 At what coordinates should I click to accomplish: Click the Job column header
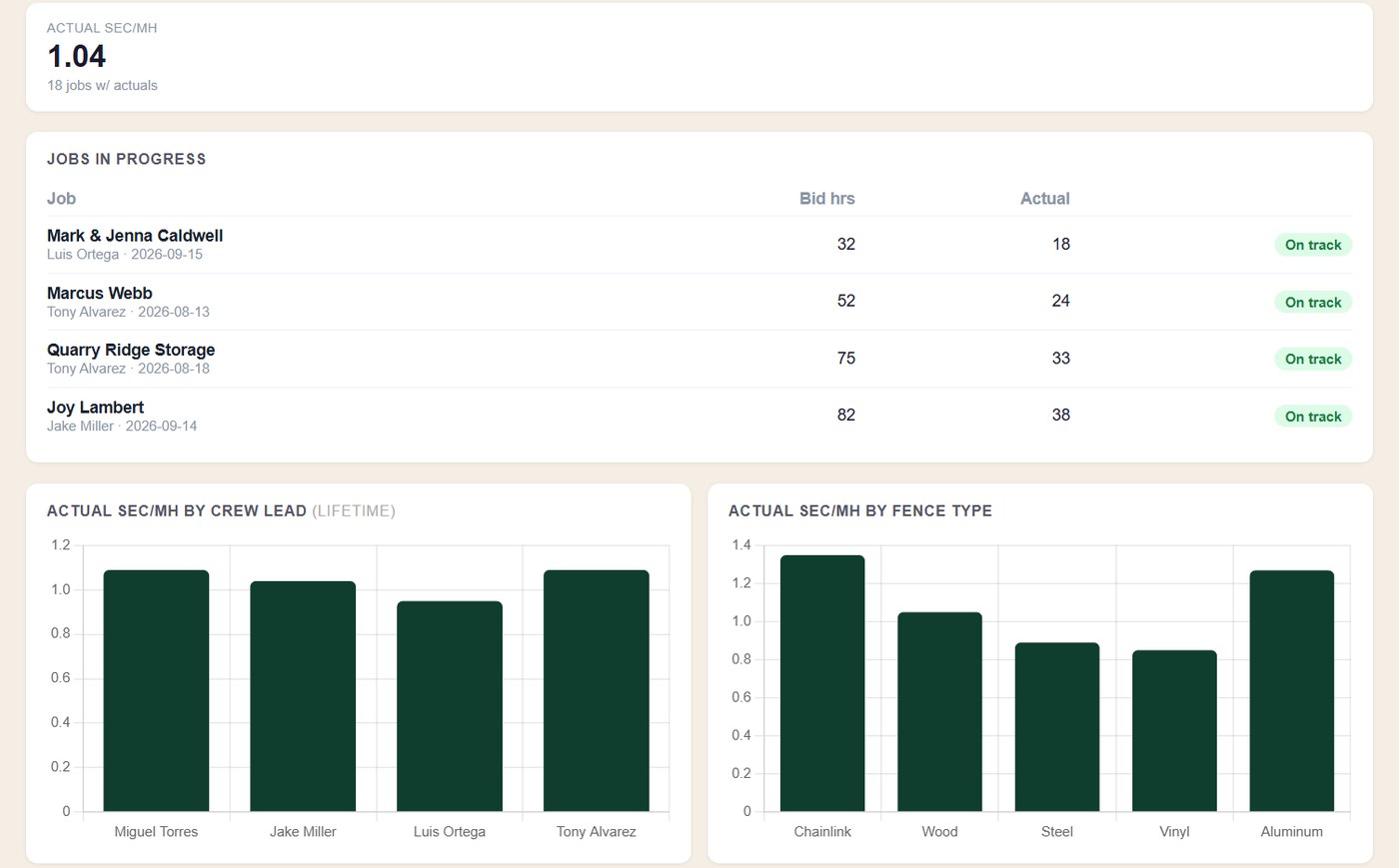point(61,199)
